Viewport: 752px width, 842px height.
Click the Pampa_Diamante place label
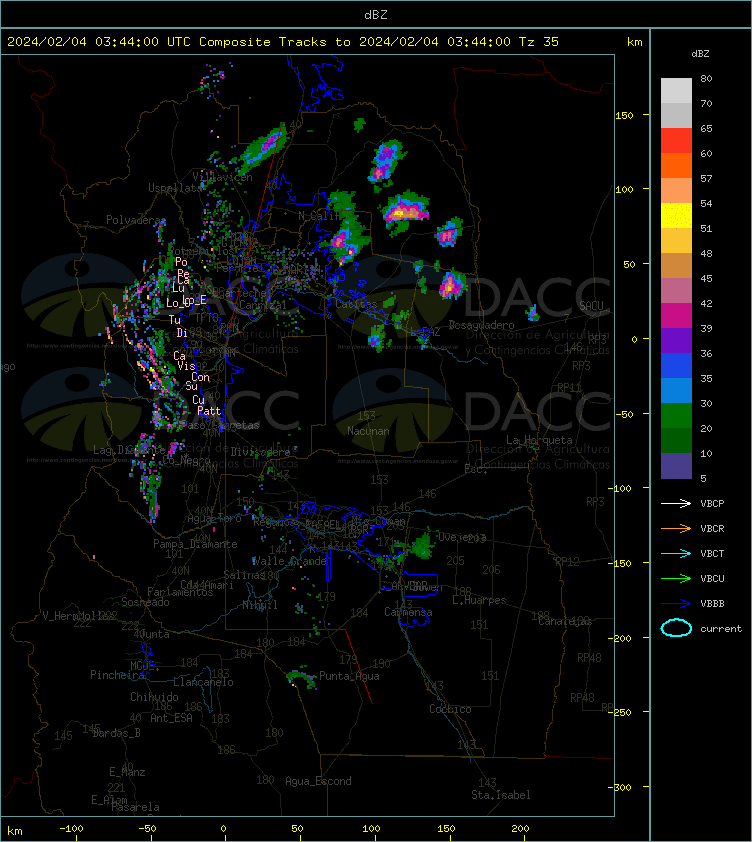[x=195, y=544]
